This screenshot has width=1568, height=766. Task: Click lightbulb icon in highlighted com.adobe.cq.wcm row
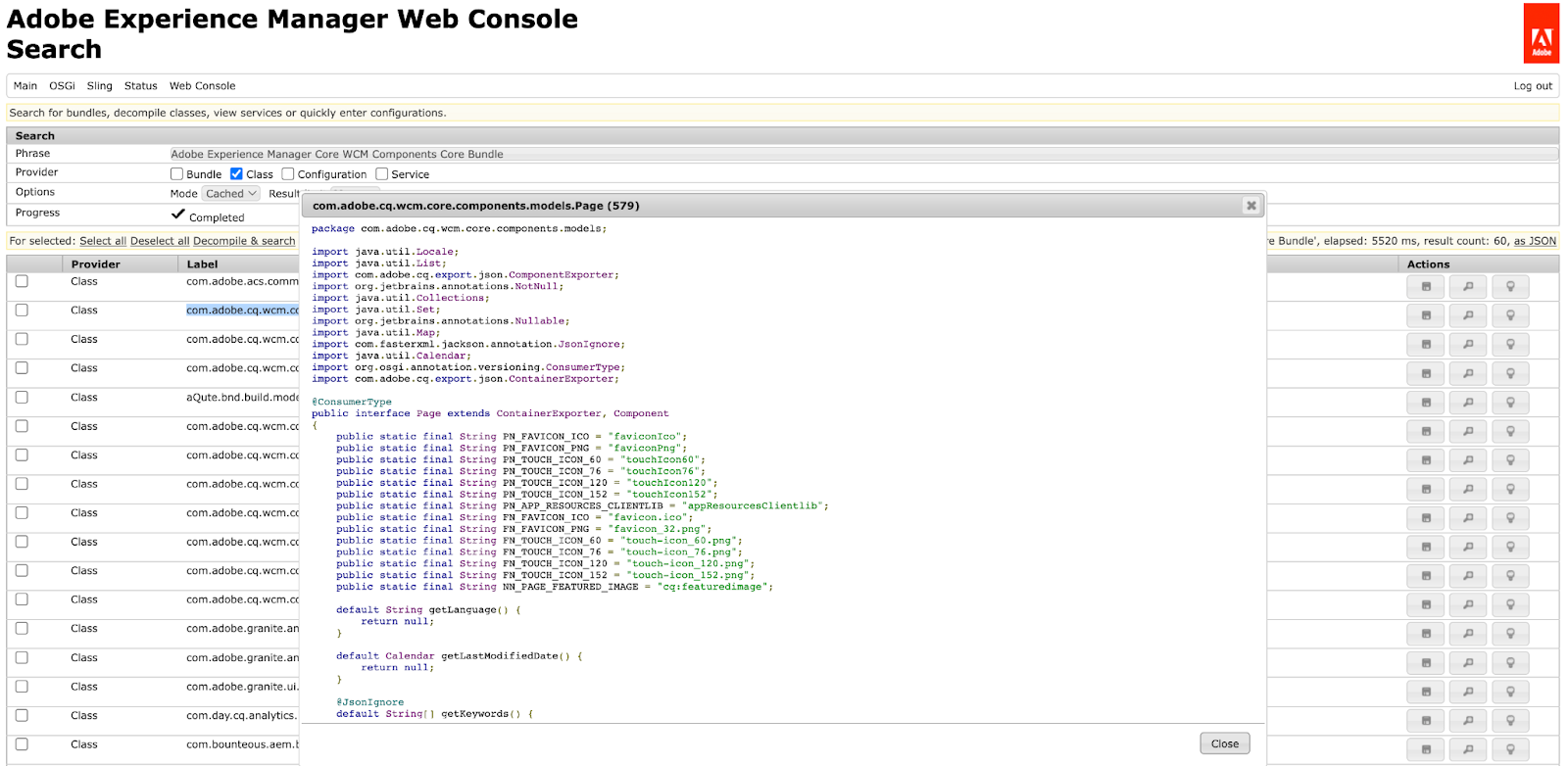1510,315
